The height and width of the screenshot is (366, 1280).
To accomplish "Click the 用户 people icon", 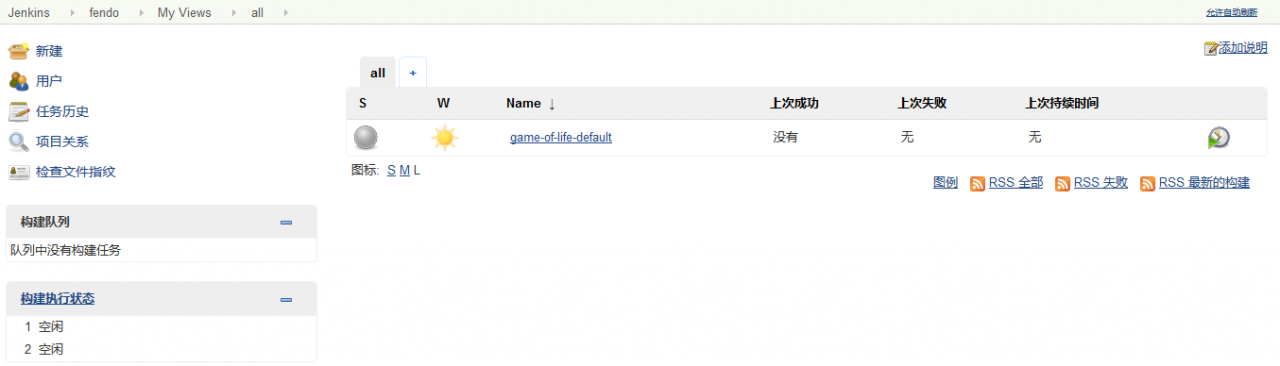I will (x=19, y=81).
